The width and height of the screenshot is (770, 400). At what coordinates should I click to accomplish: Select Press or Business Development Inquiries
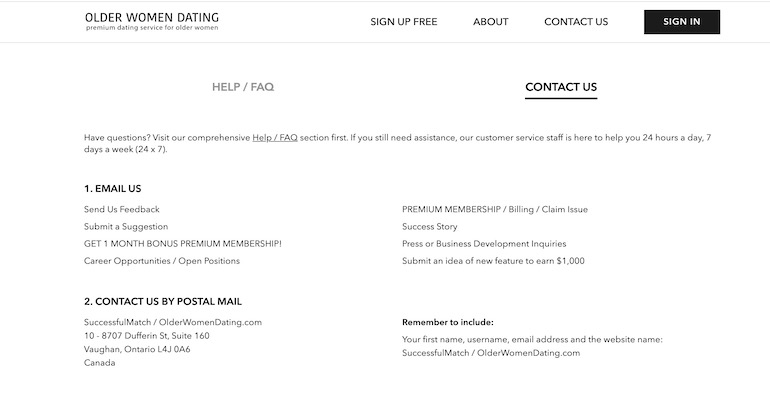(x=484, y=244)
